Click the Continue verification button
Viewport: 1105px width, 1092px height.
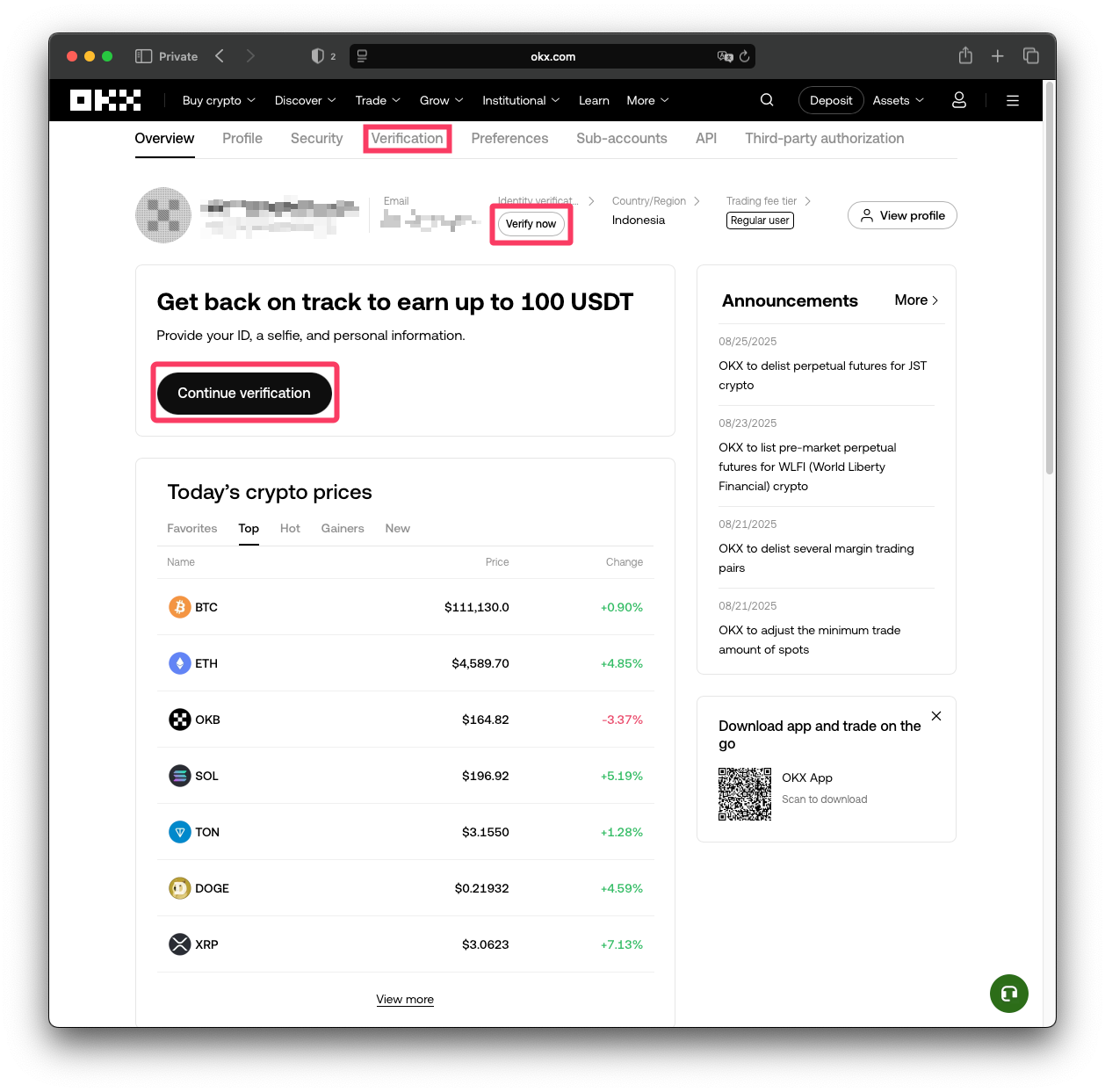coord(244,393)
